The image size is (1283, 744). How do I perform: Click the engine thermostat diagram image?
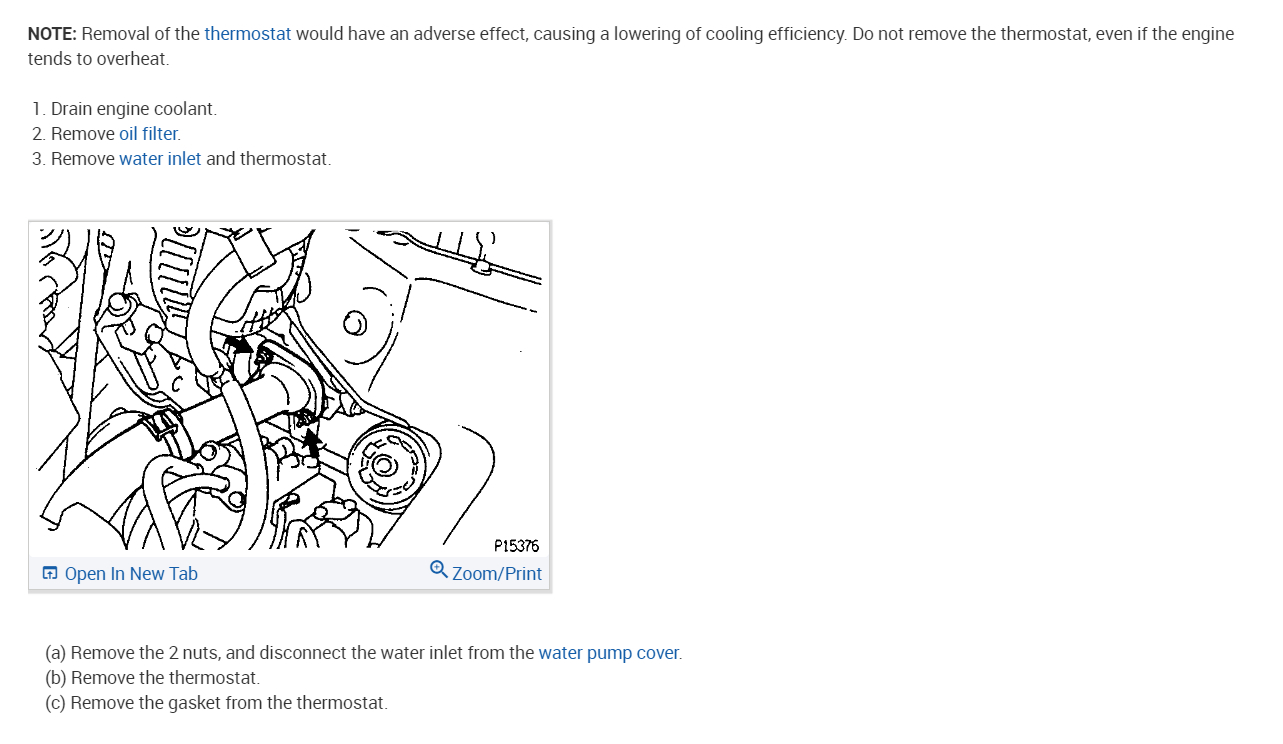point(290,389)
